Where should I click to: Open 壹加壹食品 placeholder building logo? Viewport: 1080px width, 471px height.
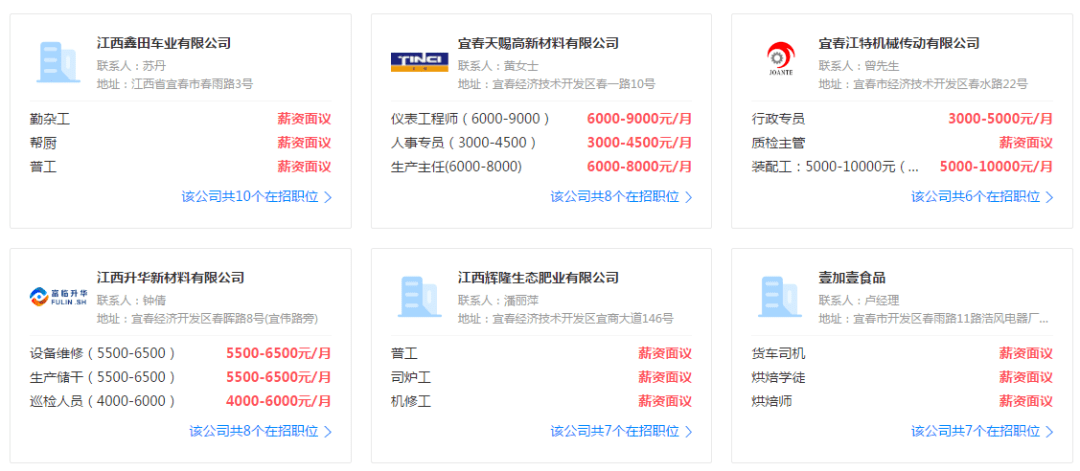pos(779,297)
